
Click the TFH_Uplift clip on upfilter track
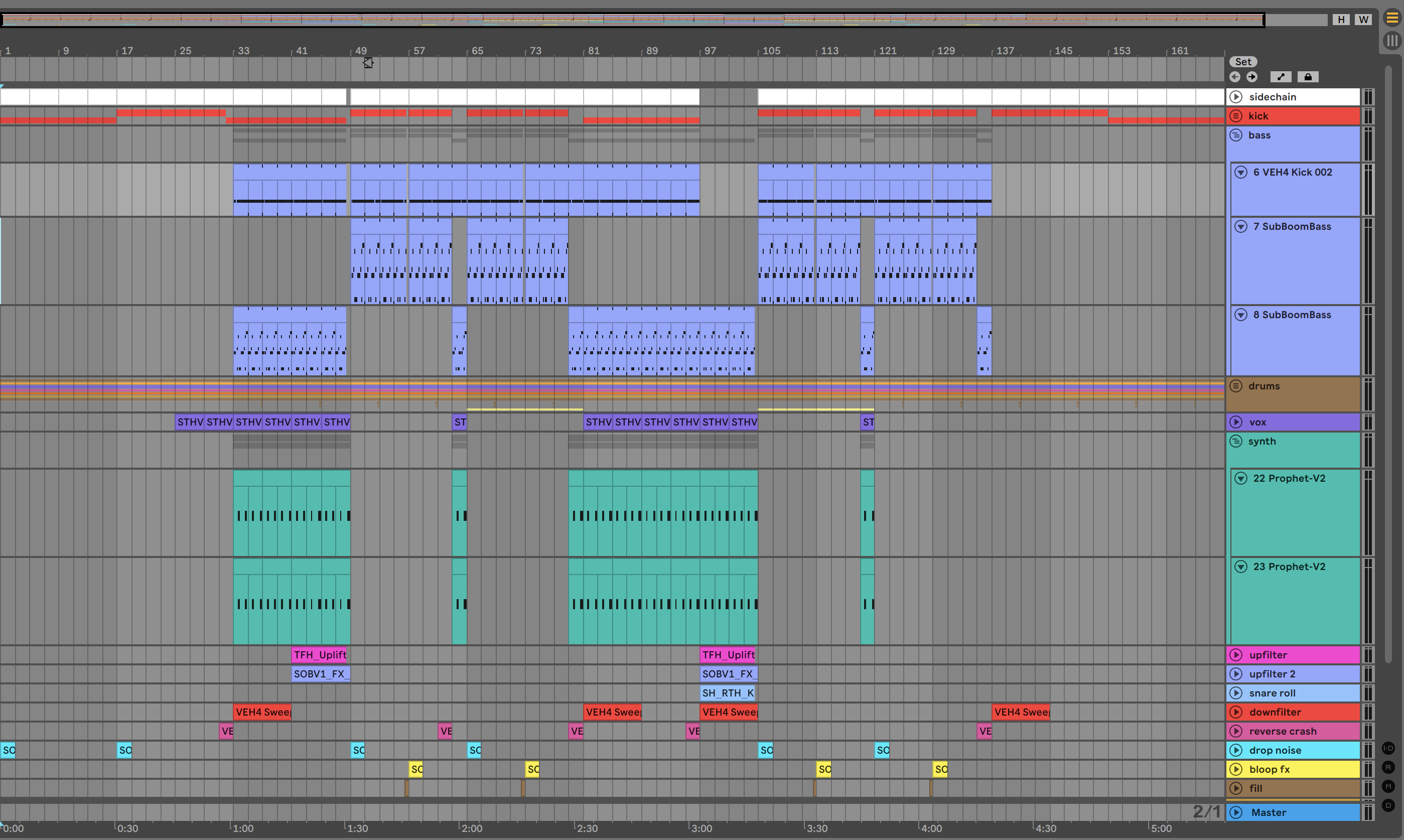(x=319, y=655)
